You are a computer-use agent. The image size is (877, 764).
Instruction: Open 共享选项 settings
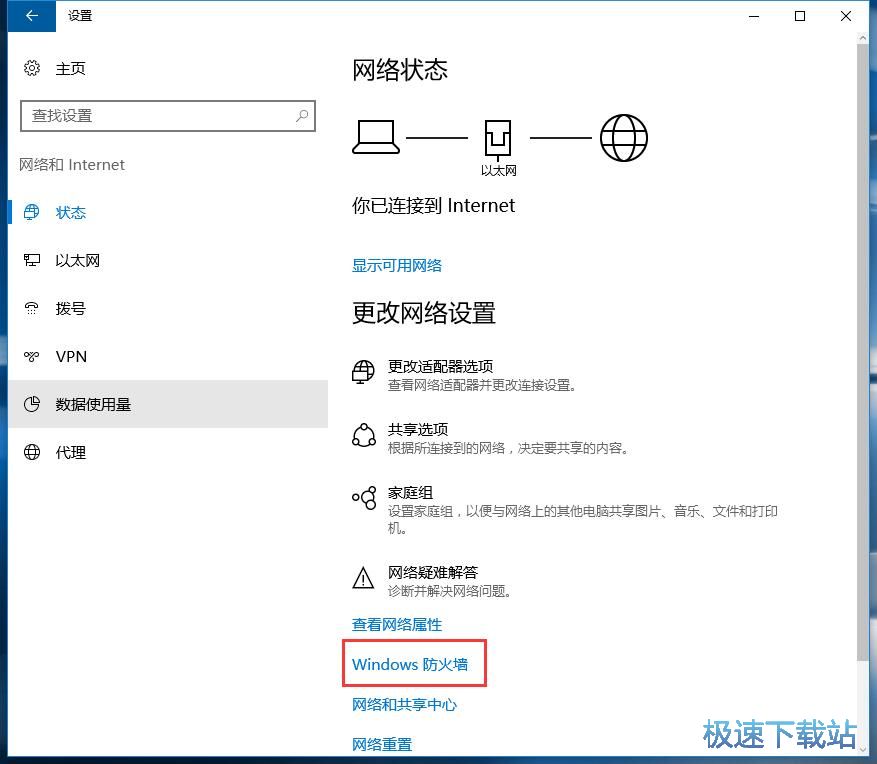(418, 430)
